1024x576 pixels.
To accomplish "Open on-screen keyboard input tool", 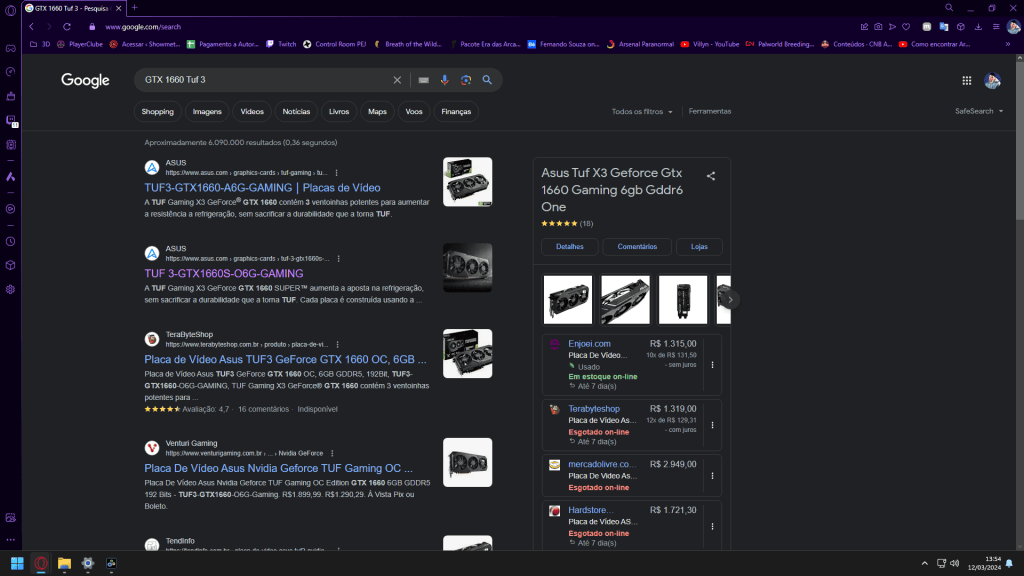I will click(424, 80).
